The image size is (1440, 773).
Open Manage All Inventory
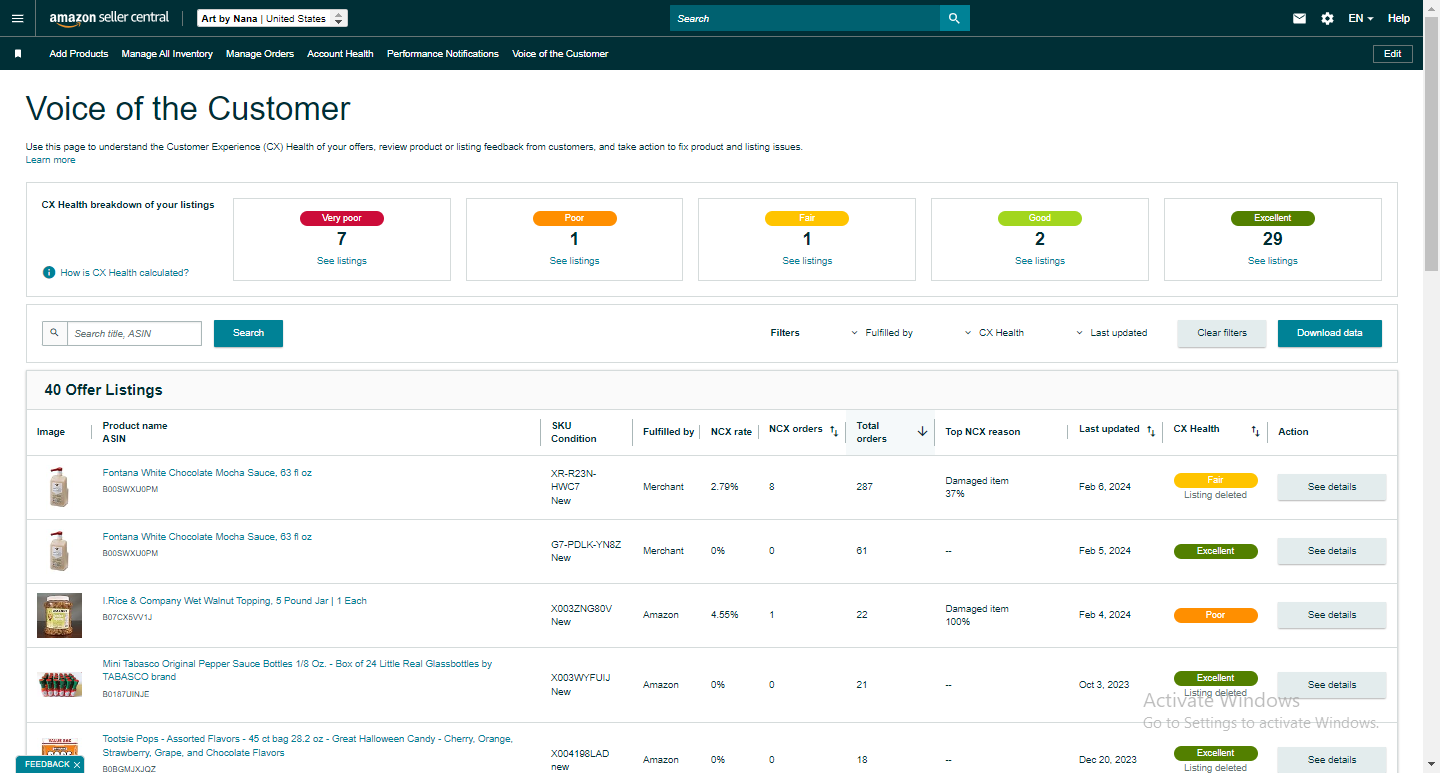(167, 54)
